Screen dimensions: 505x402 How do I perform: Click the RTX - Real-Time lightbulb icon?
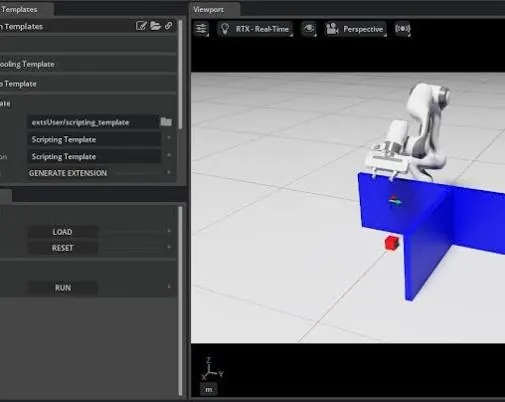[225, 29]
